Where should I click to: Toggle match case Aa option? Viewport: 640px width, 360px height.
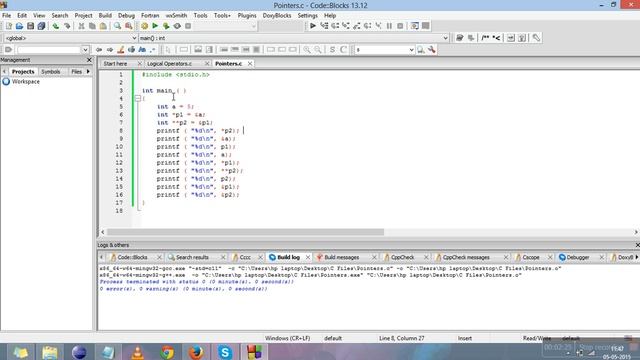[142, 50]
